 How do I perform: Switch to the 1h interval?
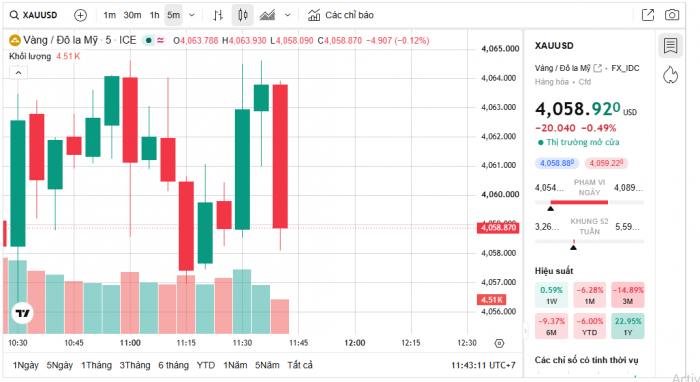154,15
